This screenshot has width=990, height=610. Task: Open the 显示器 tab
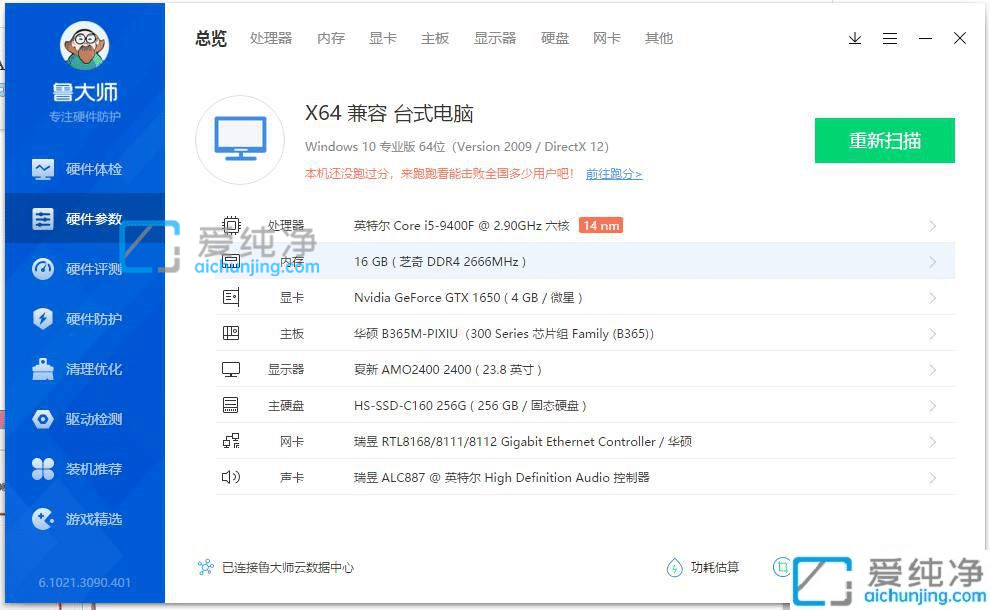coord(495,38)
